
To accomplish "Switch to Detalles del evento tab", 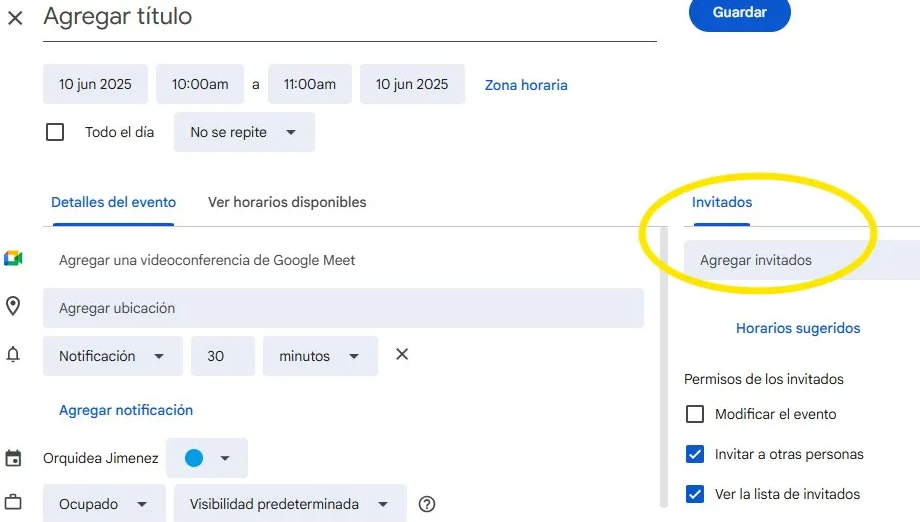I will pyautogui.click(x=113, y=202).
